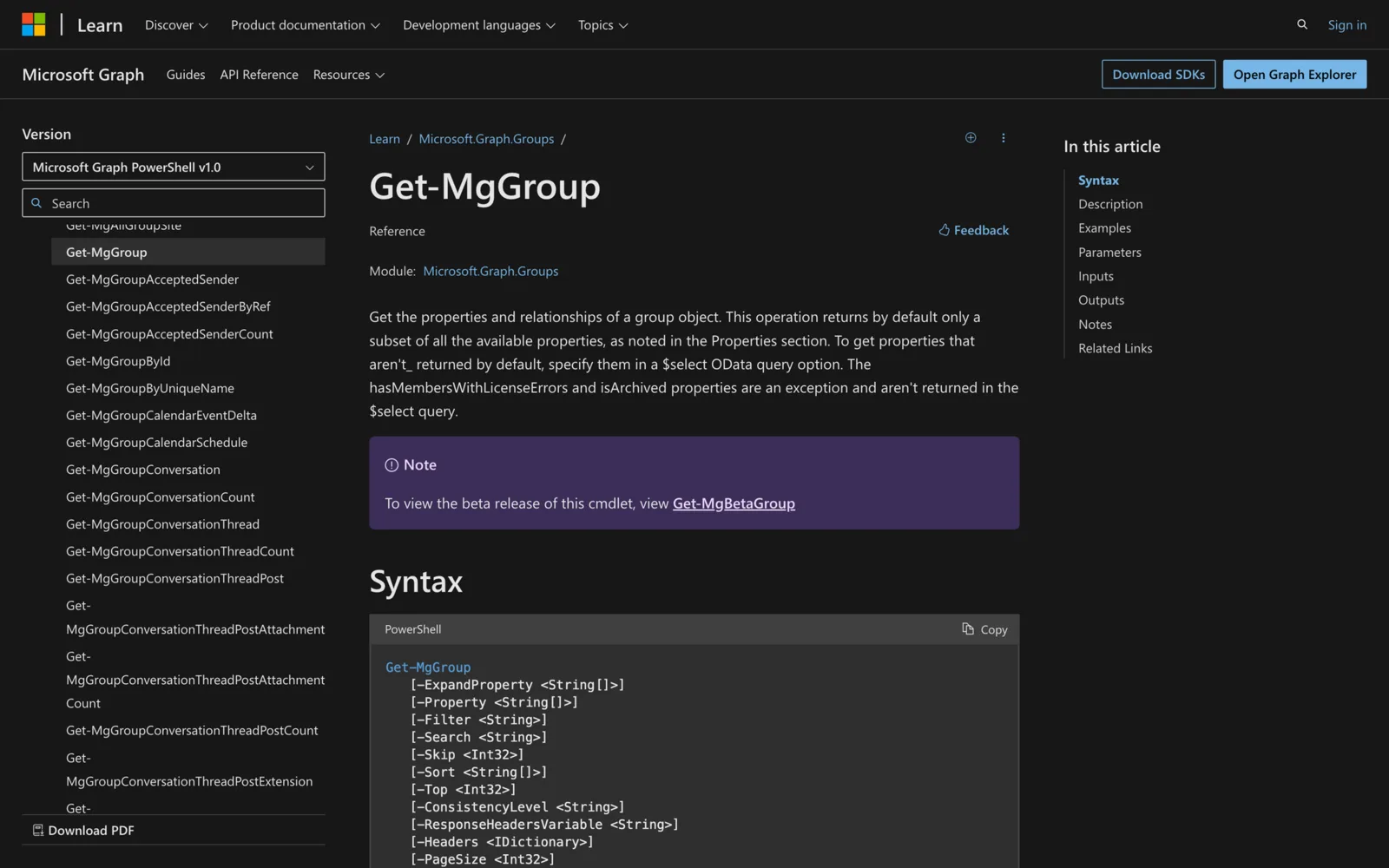
Task: Open the API Reference tab
Action: point(259,75)
